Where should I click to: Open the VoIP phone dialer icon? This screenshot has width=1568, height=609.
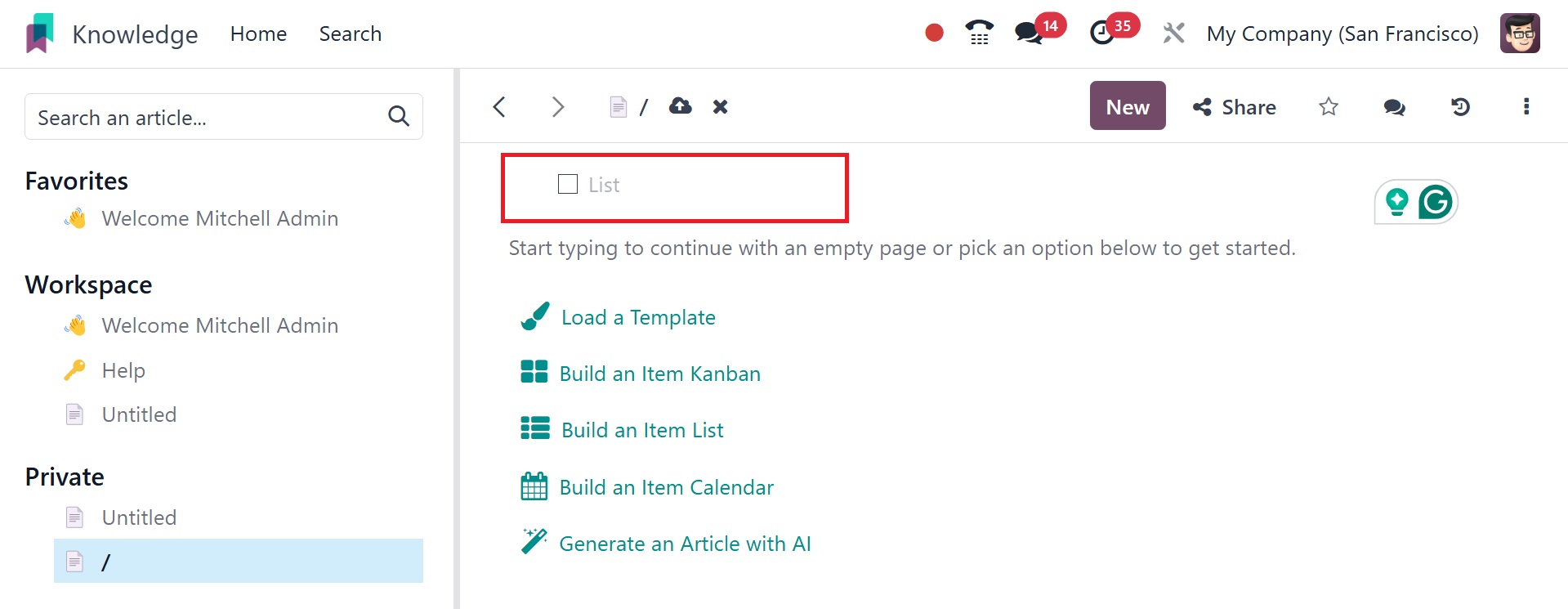click(x=979, y=33)
